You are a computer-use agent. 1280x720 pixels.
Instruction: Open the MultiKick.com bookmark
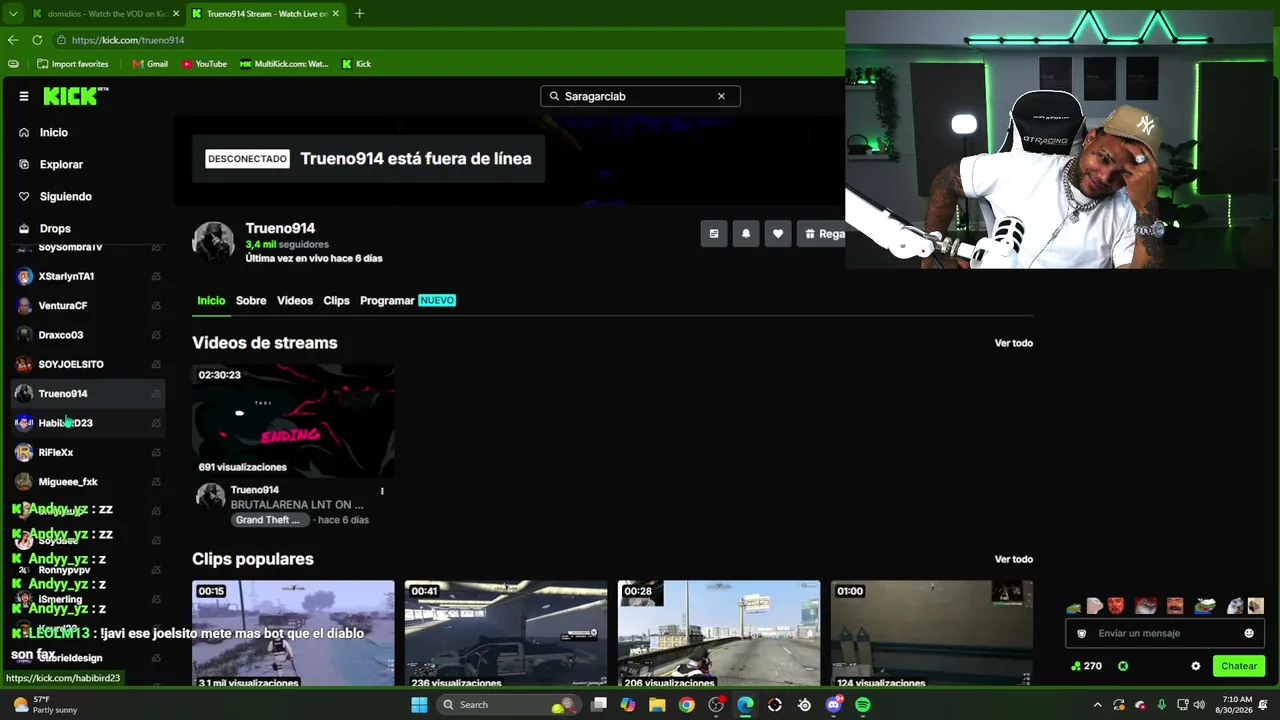(284, 64)
